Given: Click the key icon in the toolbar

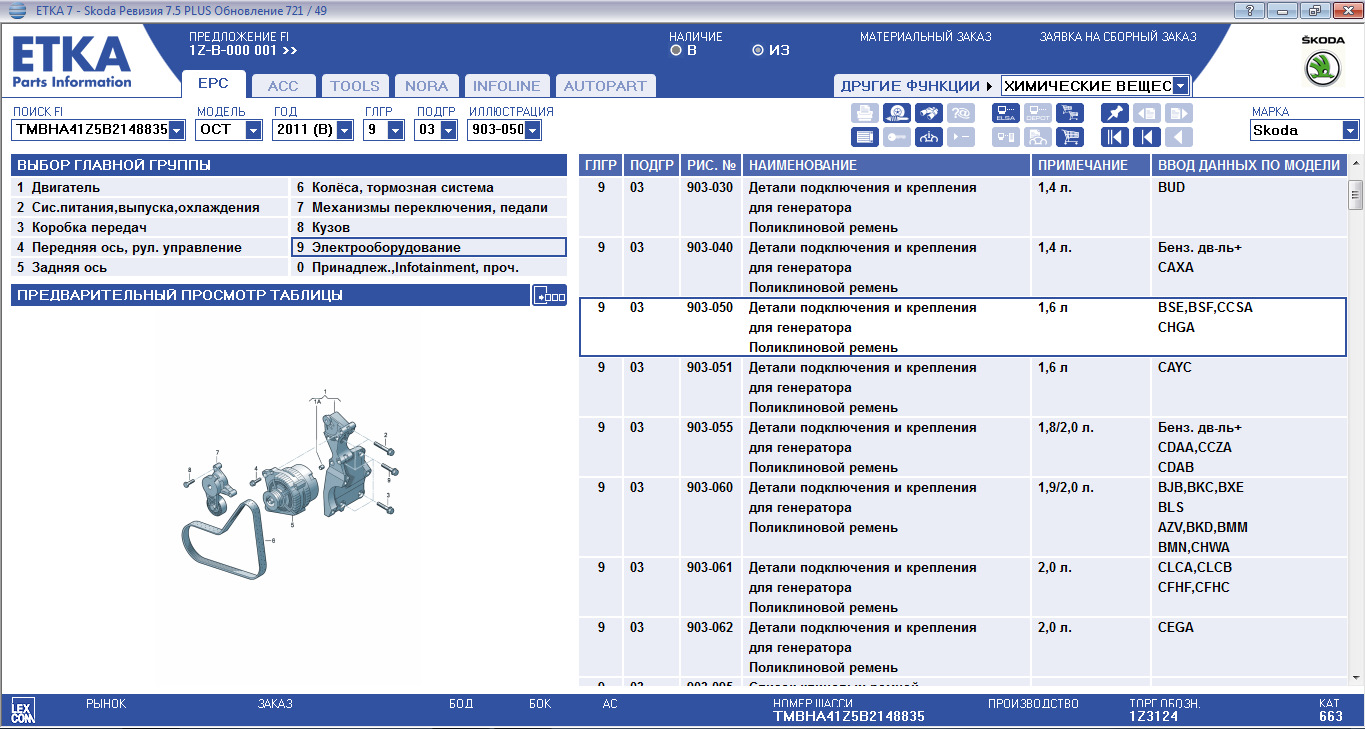Looking at the screenshot, I should 897,137.
